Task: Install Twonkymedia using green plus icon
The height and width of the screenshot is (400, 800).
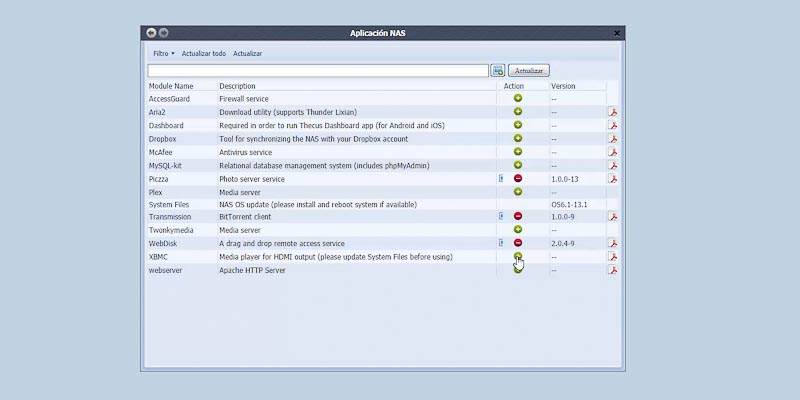Action: [518, 229]
